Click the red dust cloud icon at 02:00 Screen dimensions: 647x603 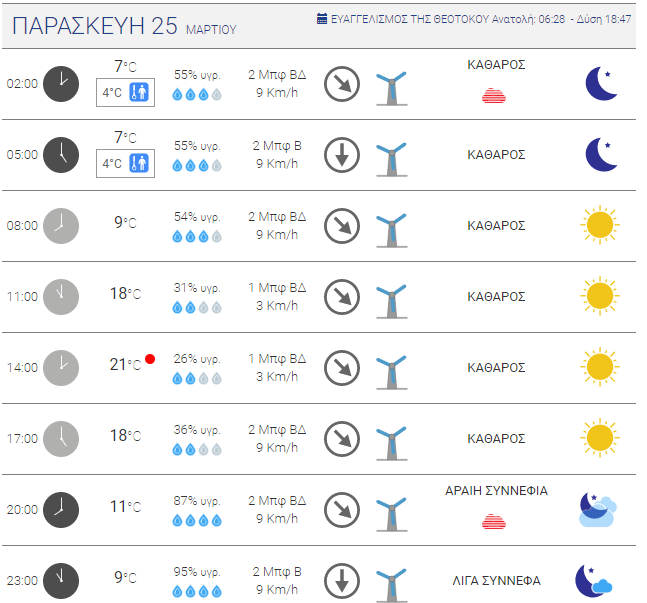494,95
